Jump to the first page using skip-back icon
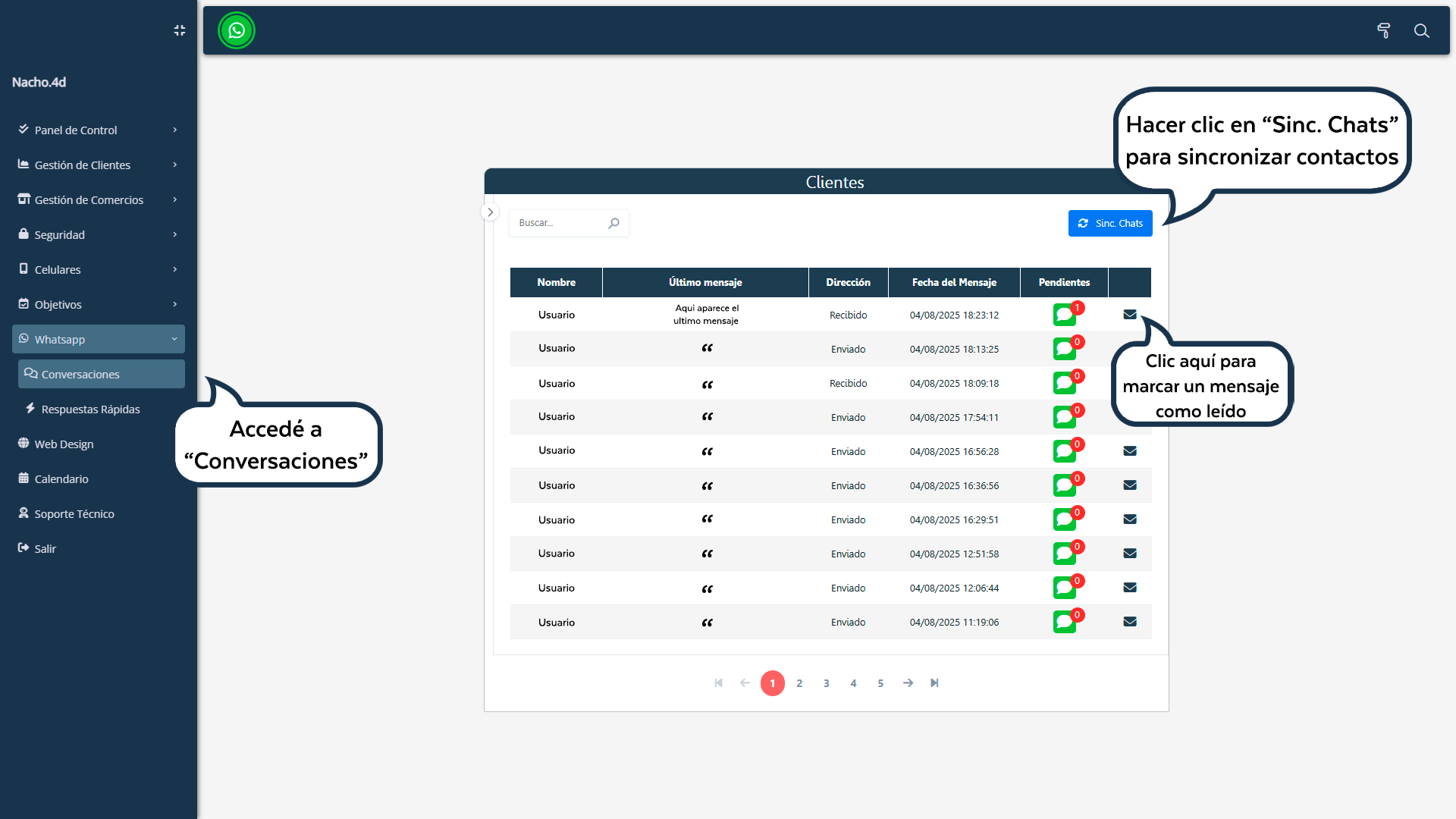Screen dimensions: 1456x819 point(718,682)
